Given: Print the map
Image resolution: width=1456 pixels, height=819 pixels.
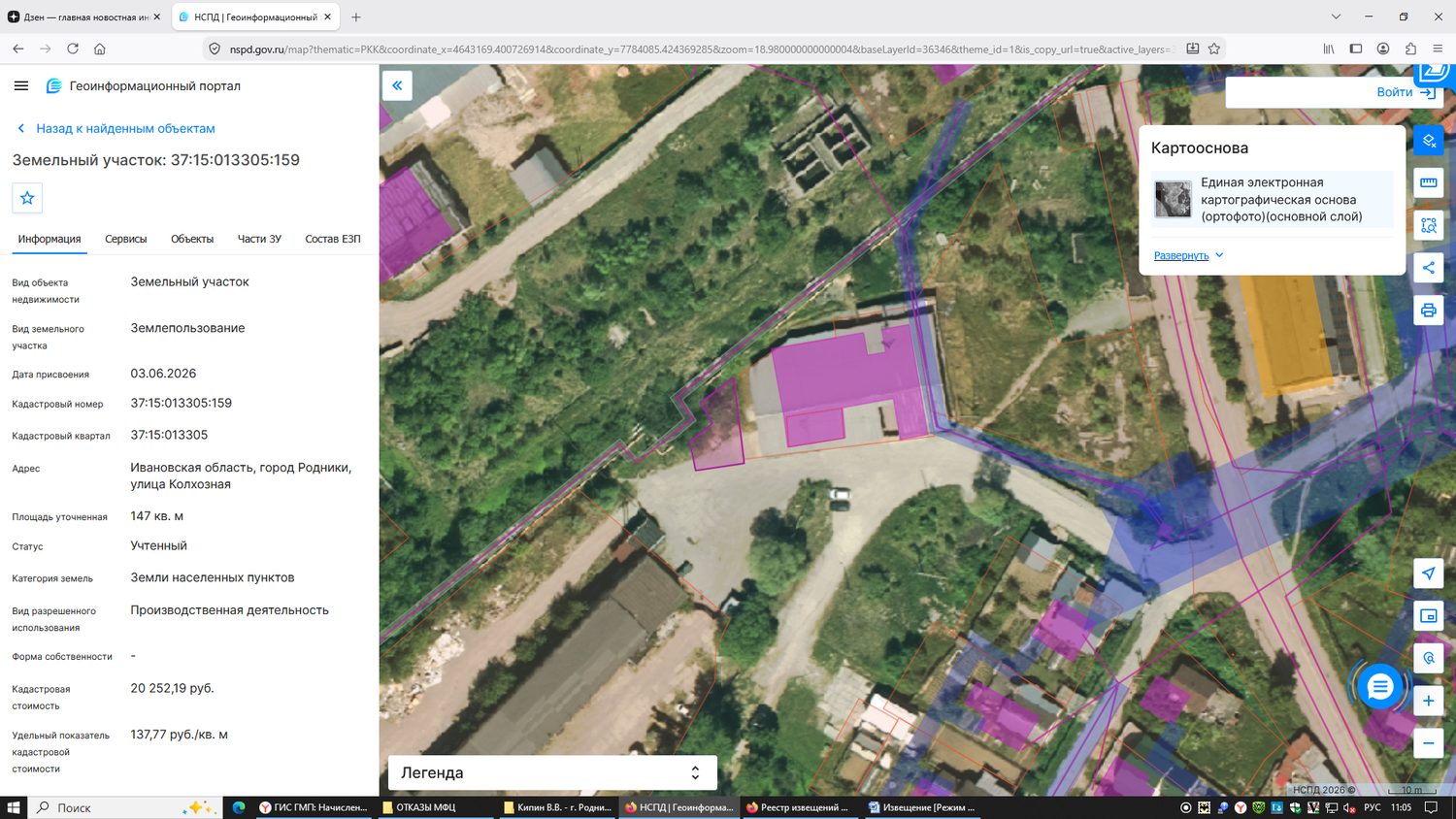Looking at the screenshot, I should 1429,311.
